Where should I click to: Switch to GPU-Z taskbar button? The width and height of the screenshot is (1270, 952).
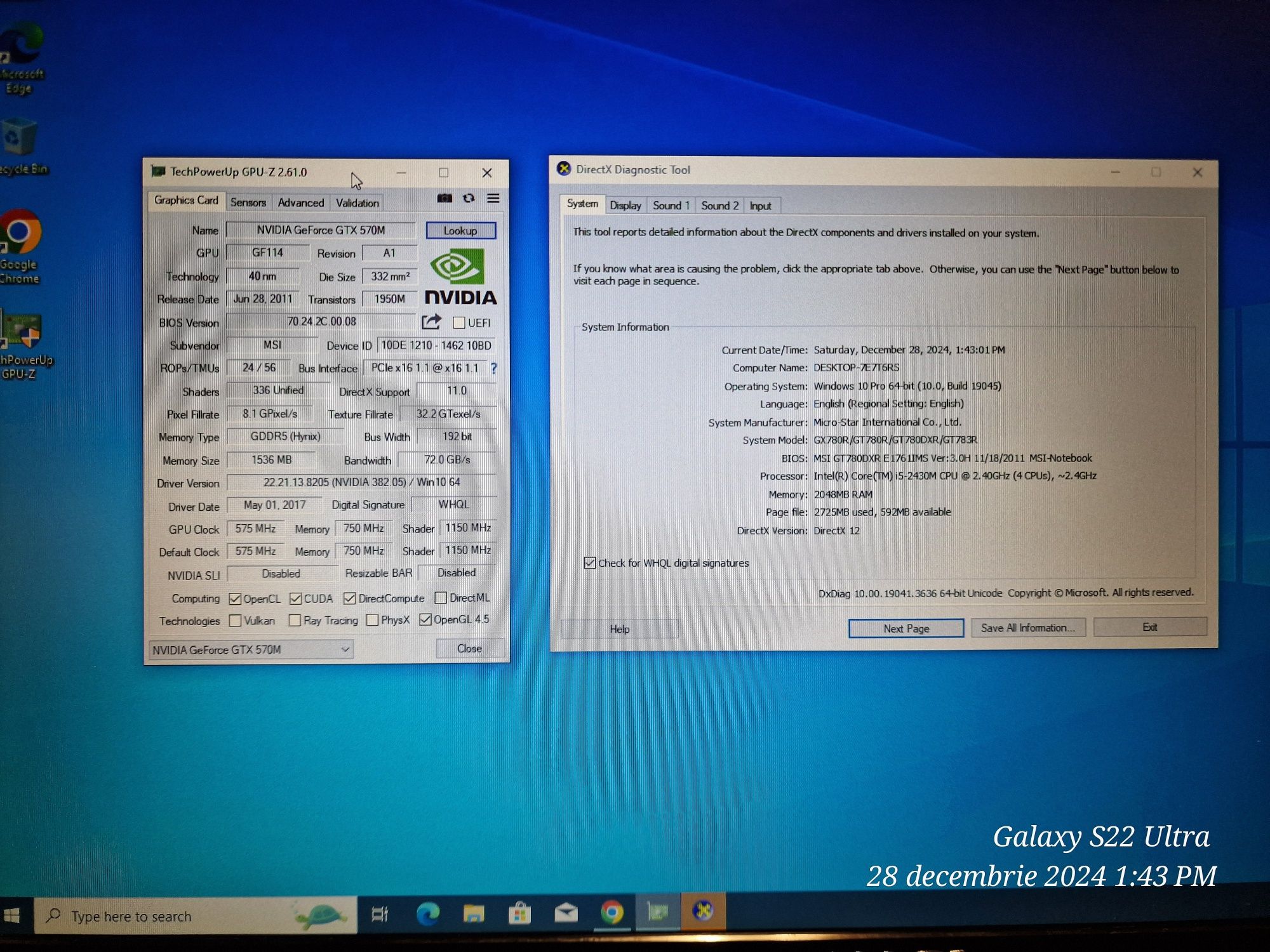[658, 912]
